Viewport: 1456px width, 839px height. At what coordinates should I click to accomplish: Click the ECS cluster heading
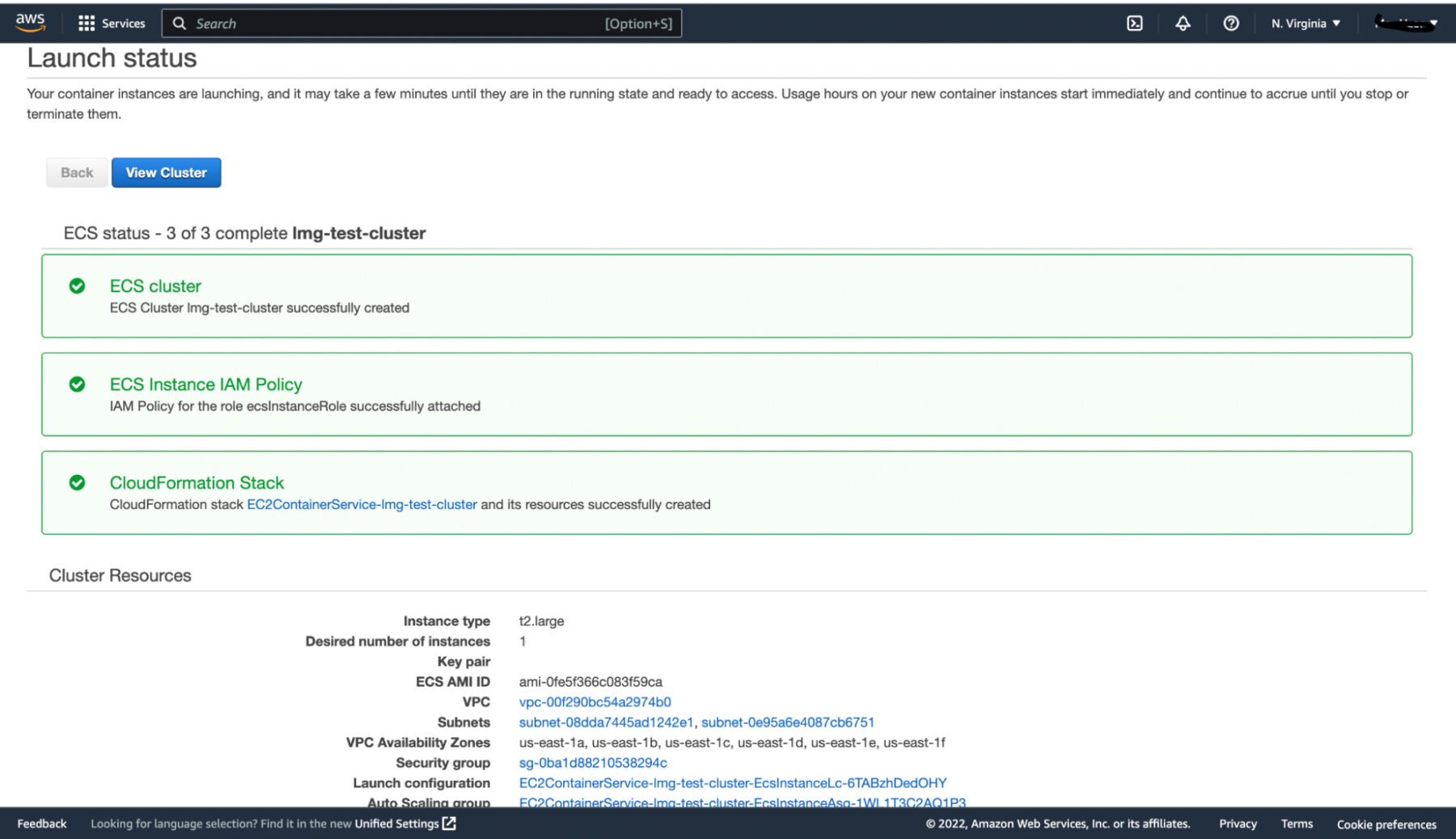(x=155, y=286)
